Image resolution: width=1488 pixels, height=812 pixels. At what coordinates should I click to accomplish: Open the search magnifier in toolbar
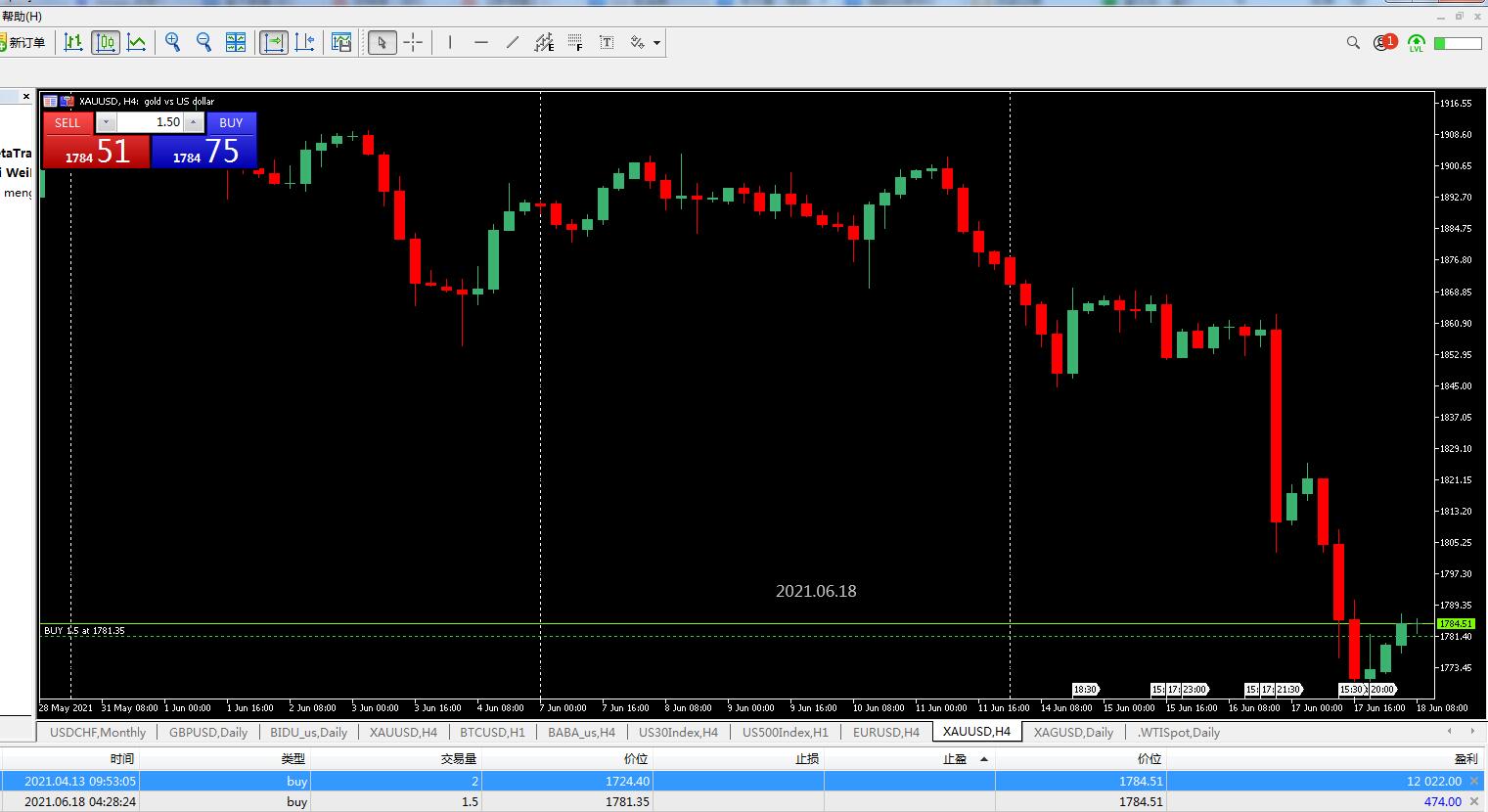point(1354,42)
